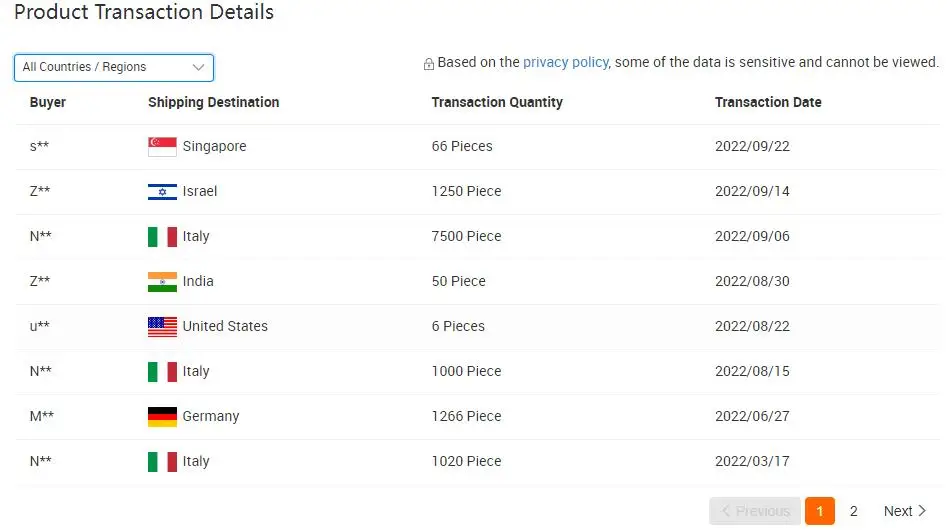Open the privacy policy link

565,62
